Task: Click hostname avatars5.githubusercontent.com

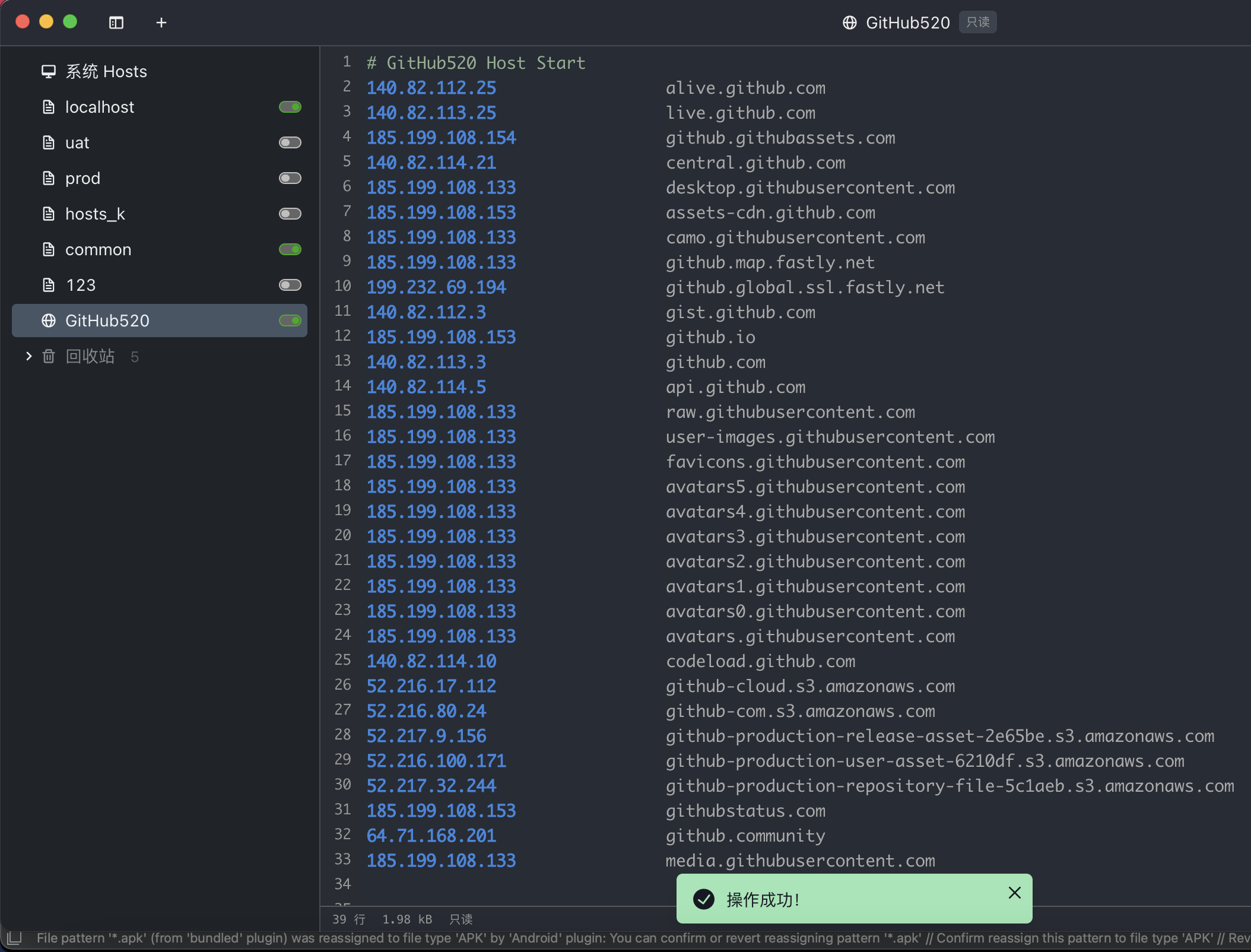Action: (815, 487)
